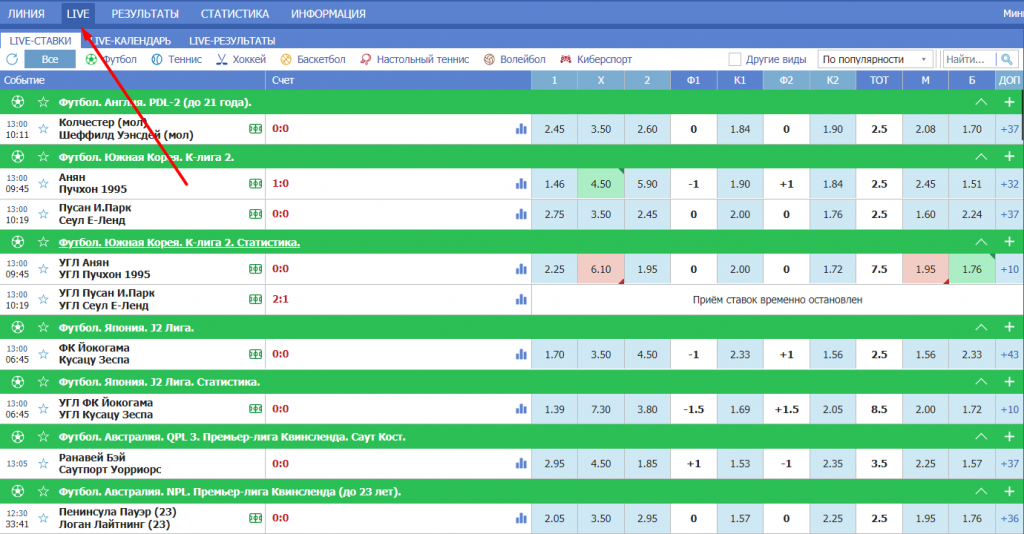Viewport: 1024px width, 534px height.
Task: Choose the Киберспорт filter
Action: point(567,60)
